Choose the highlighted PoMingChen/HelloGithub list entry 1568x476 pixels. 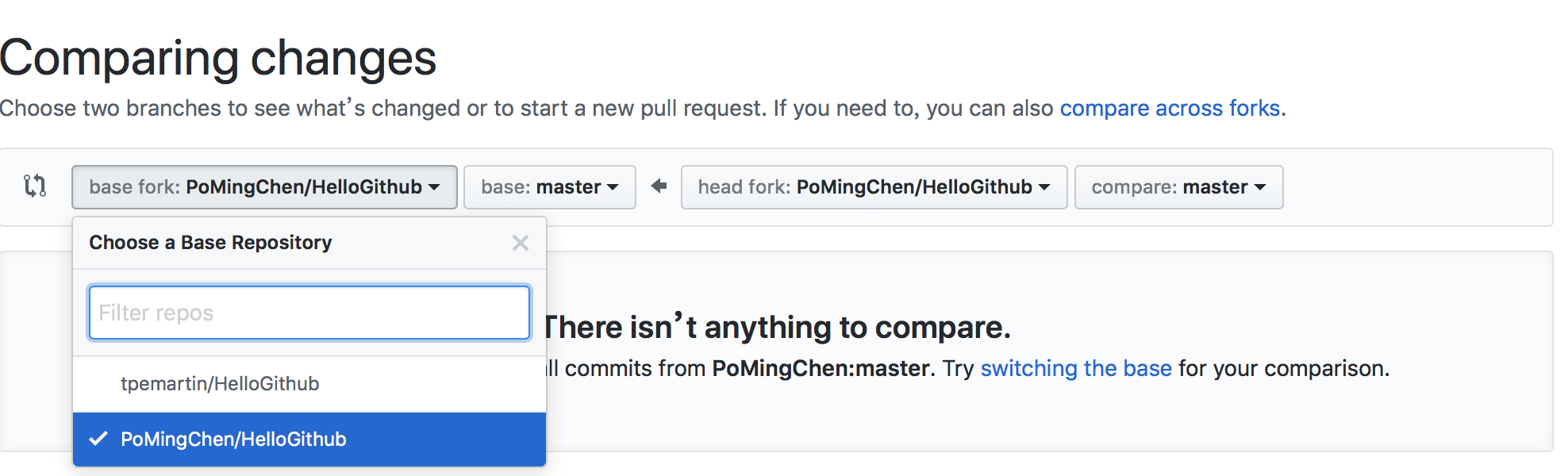tap(233, 440)
